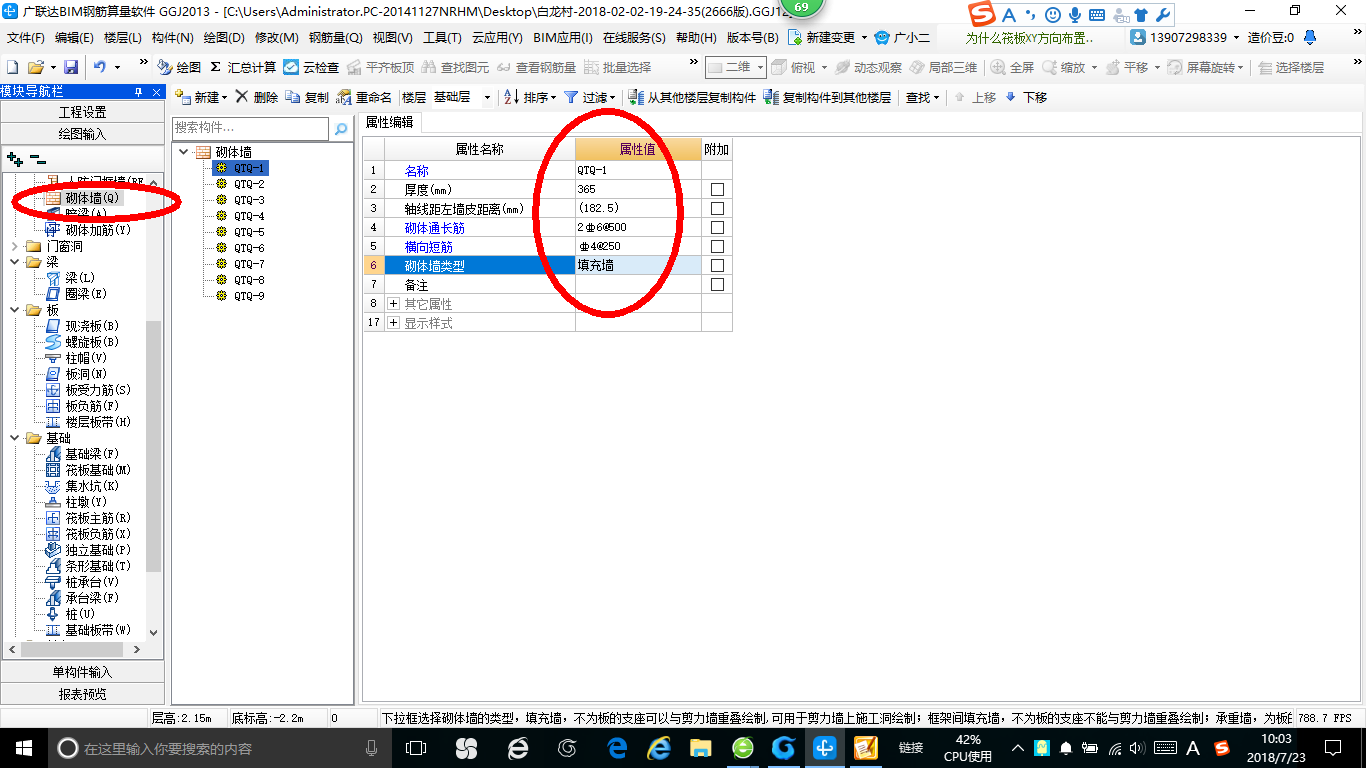Select 板受力筋(S) in the module tree
The image size is (1366, 768).
point(88,390)
